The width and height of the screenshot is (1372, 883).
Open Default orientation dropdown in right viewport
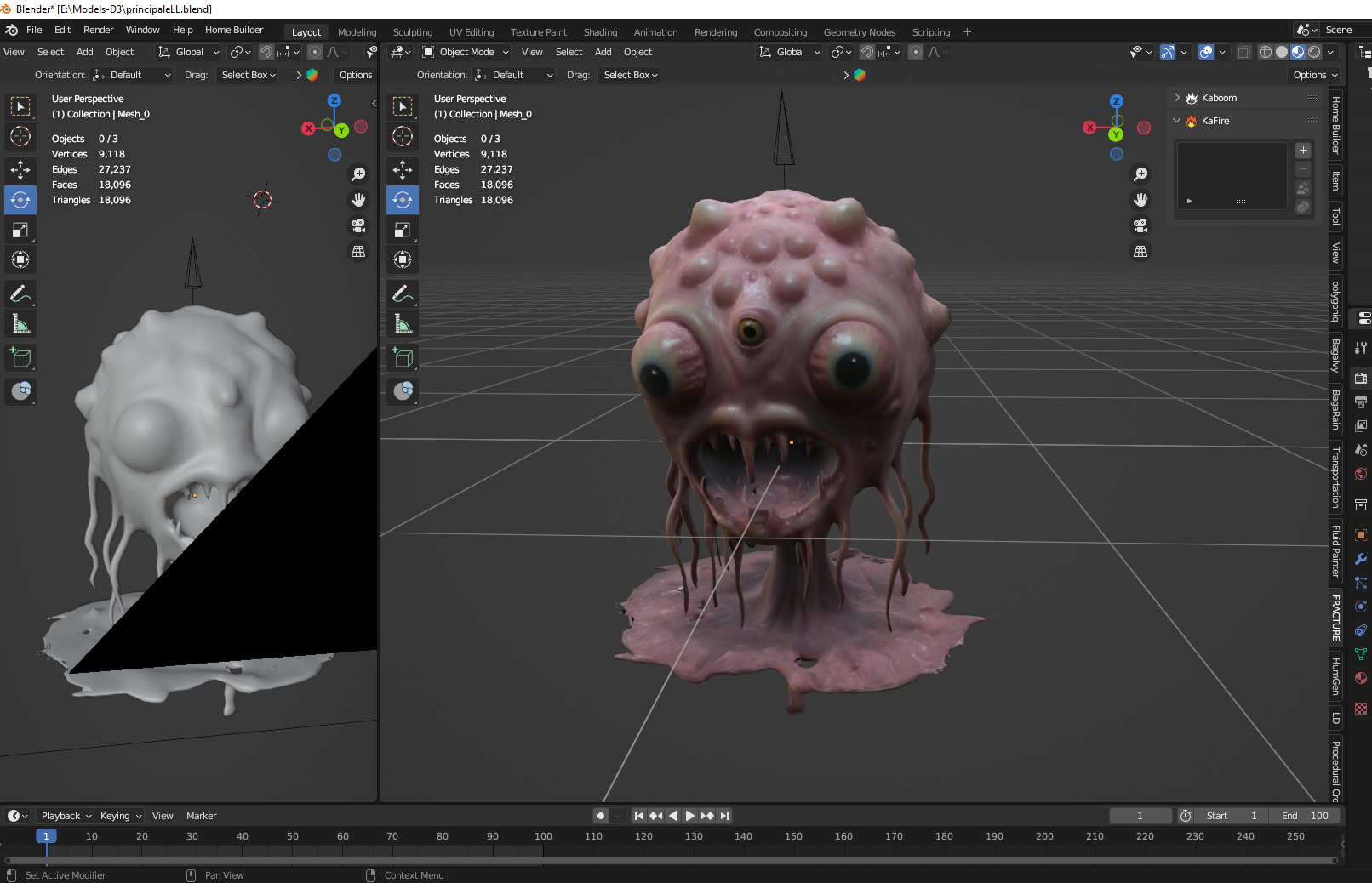click(x=514, y=75)
